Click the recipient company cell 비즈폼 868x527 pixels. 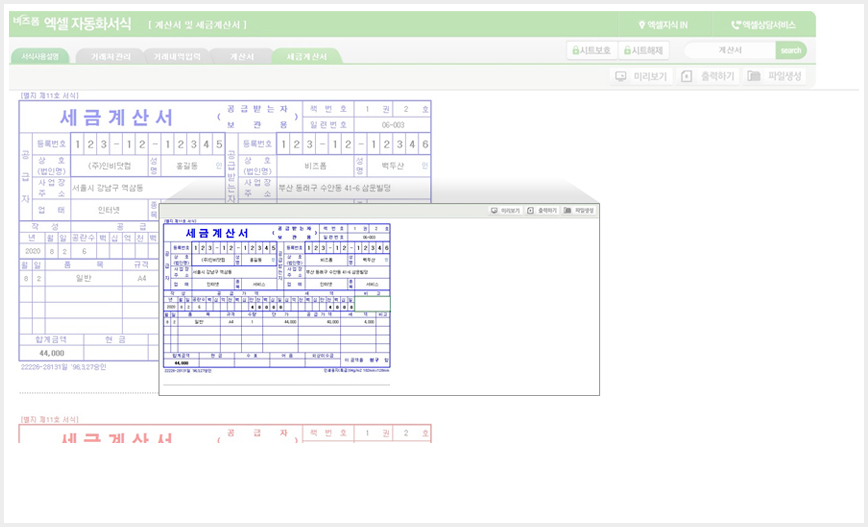(315, 166)
